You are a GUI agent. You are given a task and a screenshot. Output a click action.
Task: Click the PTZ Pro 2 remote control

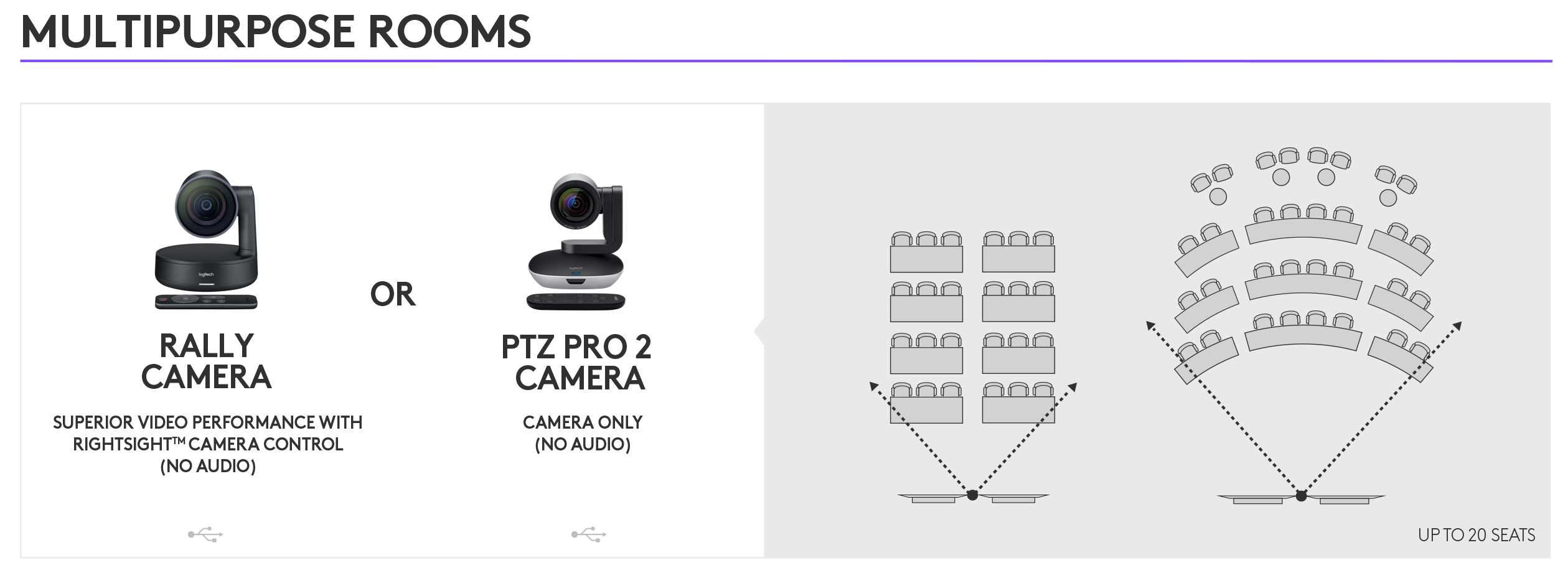576,301
